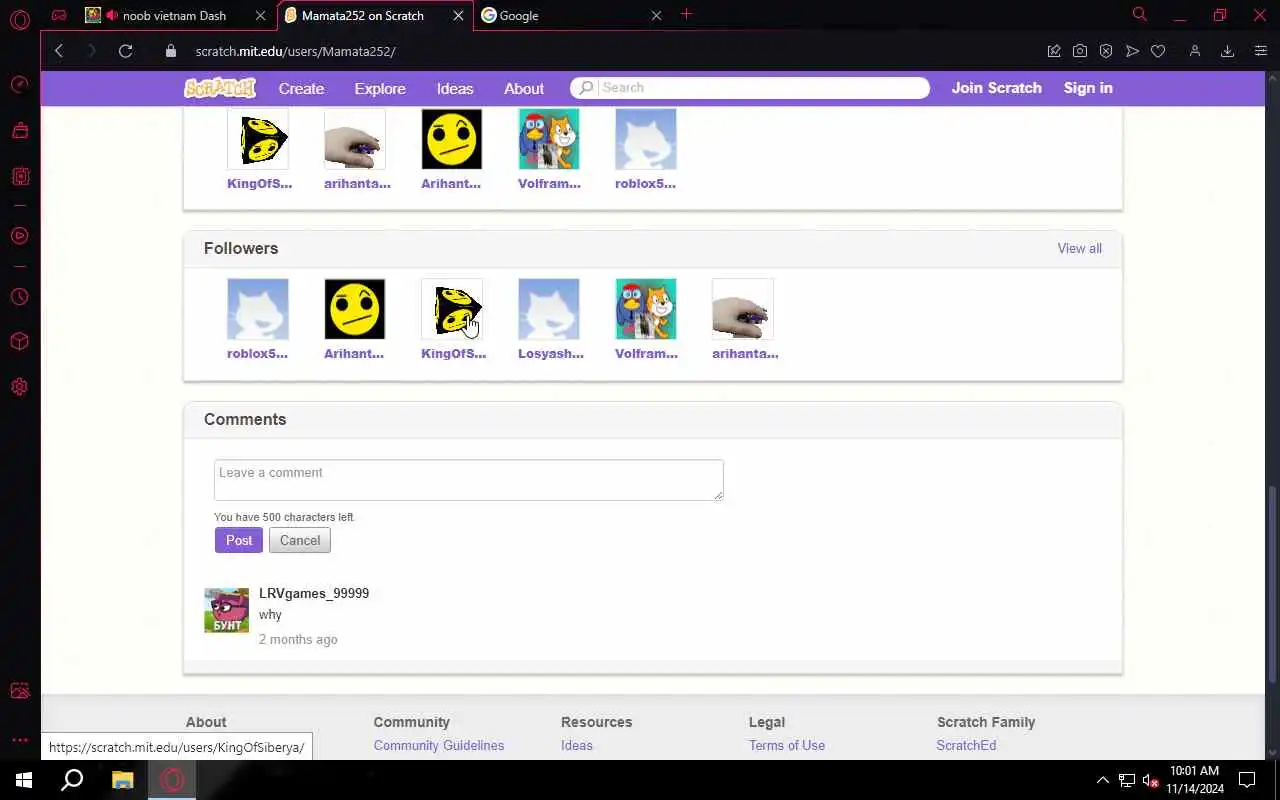Bookmark the page with the heart icon
1280x800 pixels.
[x=1158, y=51]
